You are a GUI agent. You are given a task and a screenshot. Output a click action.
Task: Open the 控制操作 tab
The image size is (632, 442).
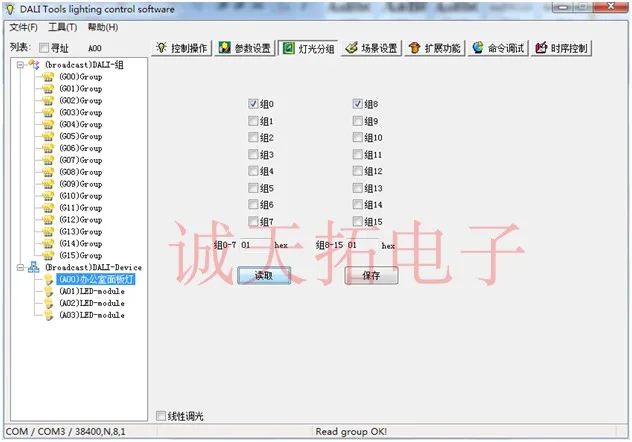[182, 48]
